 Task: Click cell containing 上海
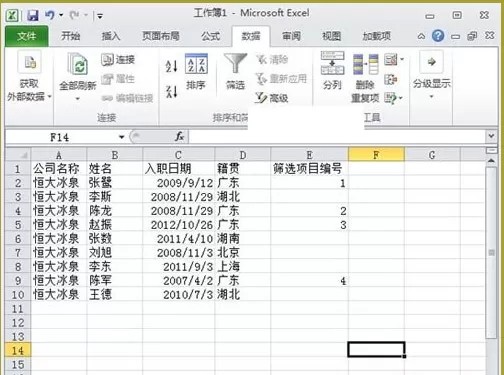243,267
